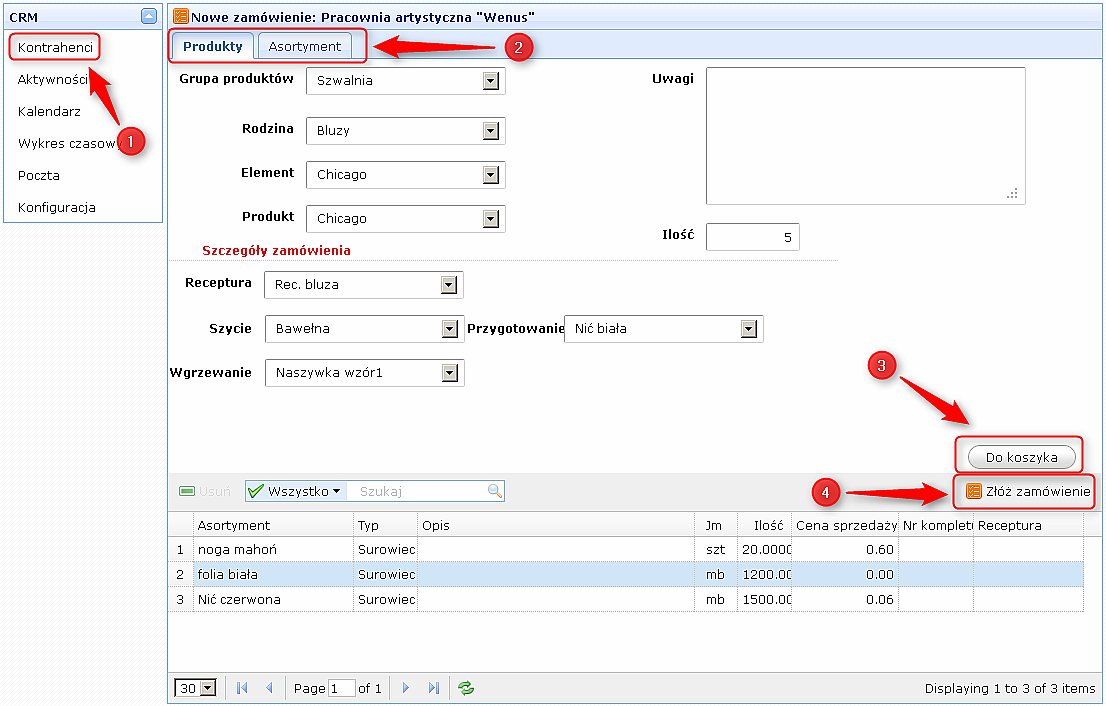Click the previous page arrow
Image resolution: width=1106 pixels, height=706 pixels.
269,688
